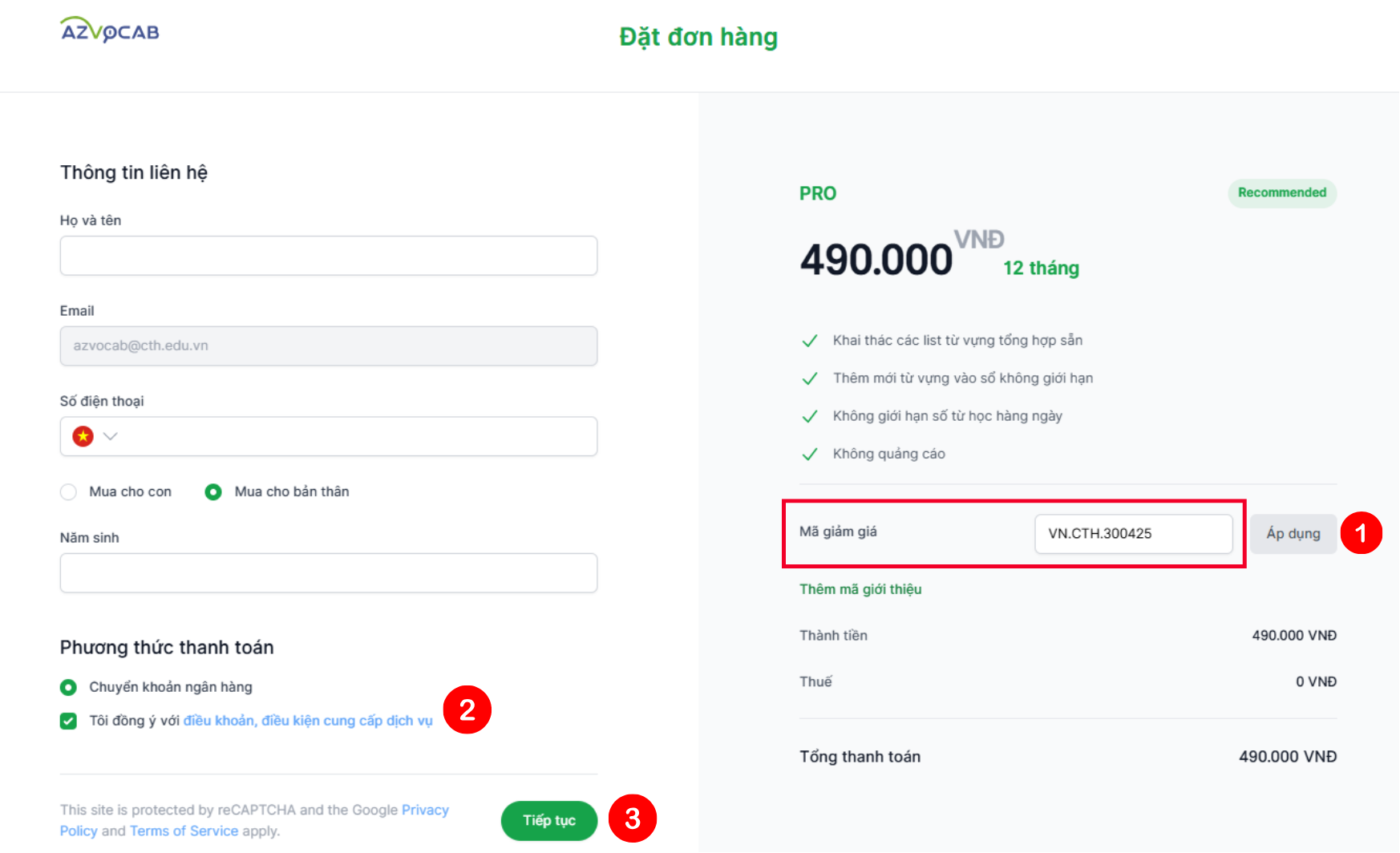Select the "Mua cho con" option
The image size is (1400, 853).
(69, 491)
